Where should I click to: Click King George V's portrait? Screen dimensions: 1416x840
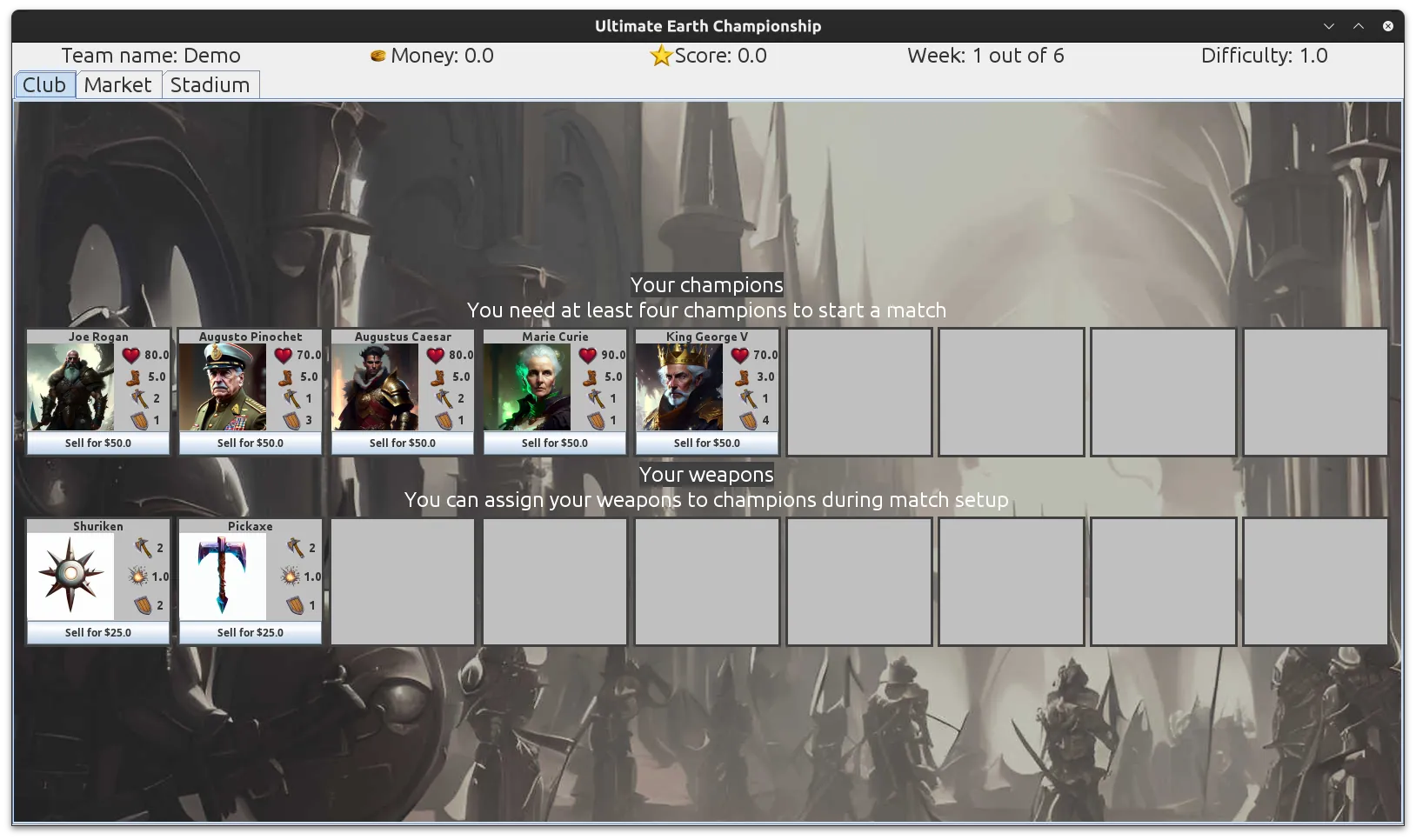679,384
